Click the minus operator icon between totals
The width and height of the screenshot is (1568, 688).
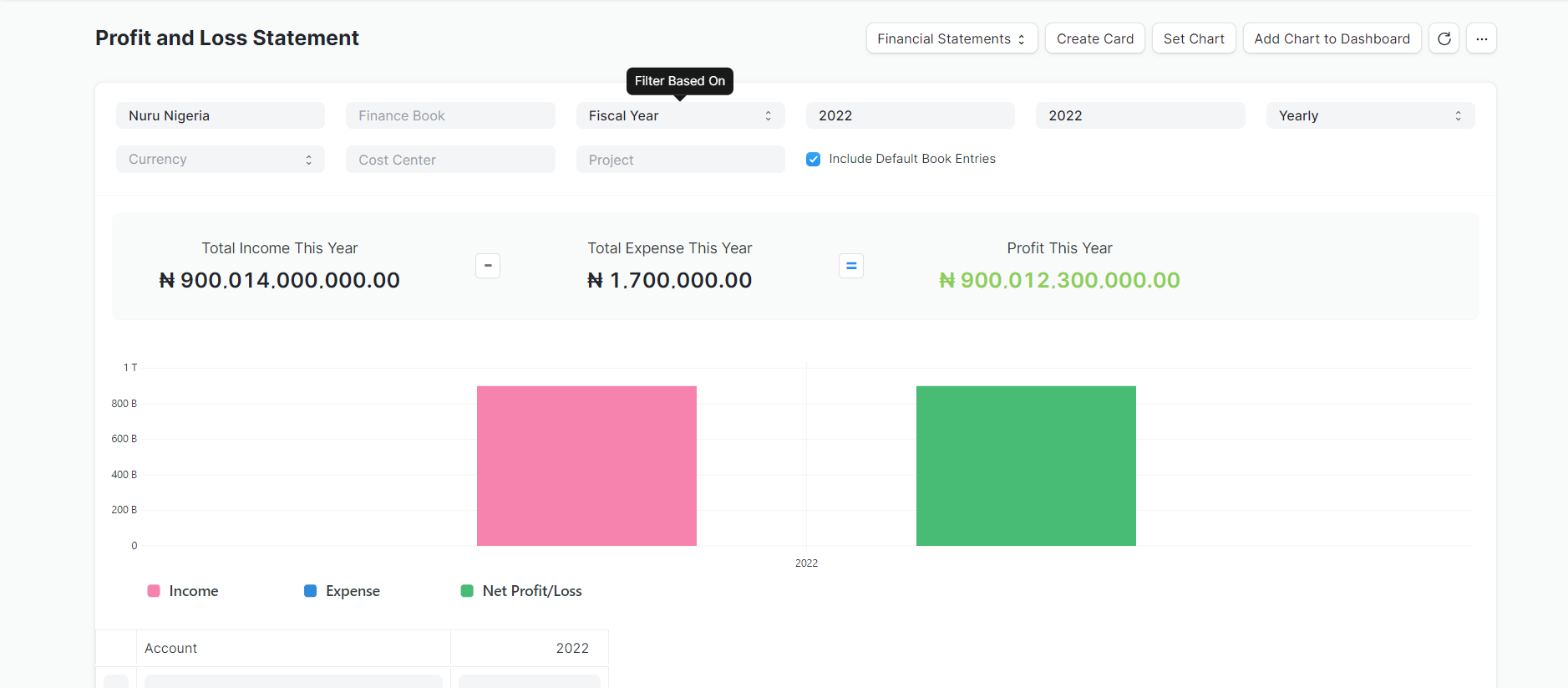488,266
